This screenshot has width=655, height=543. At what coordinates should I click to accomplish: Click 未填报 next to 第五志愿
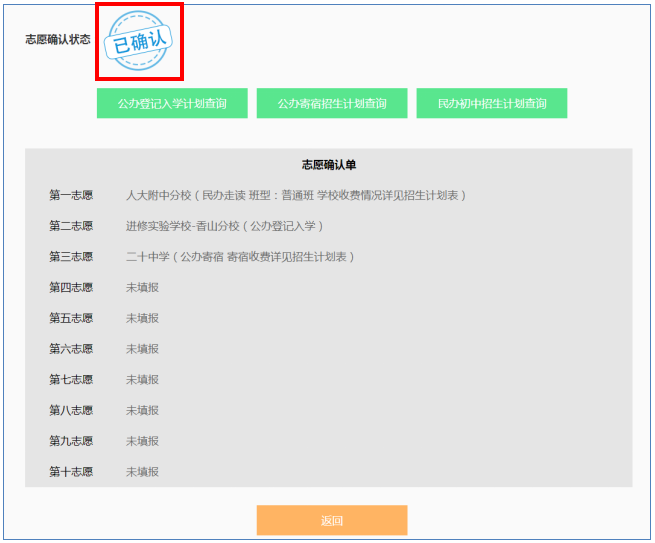click(142, 318)
